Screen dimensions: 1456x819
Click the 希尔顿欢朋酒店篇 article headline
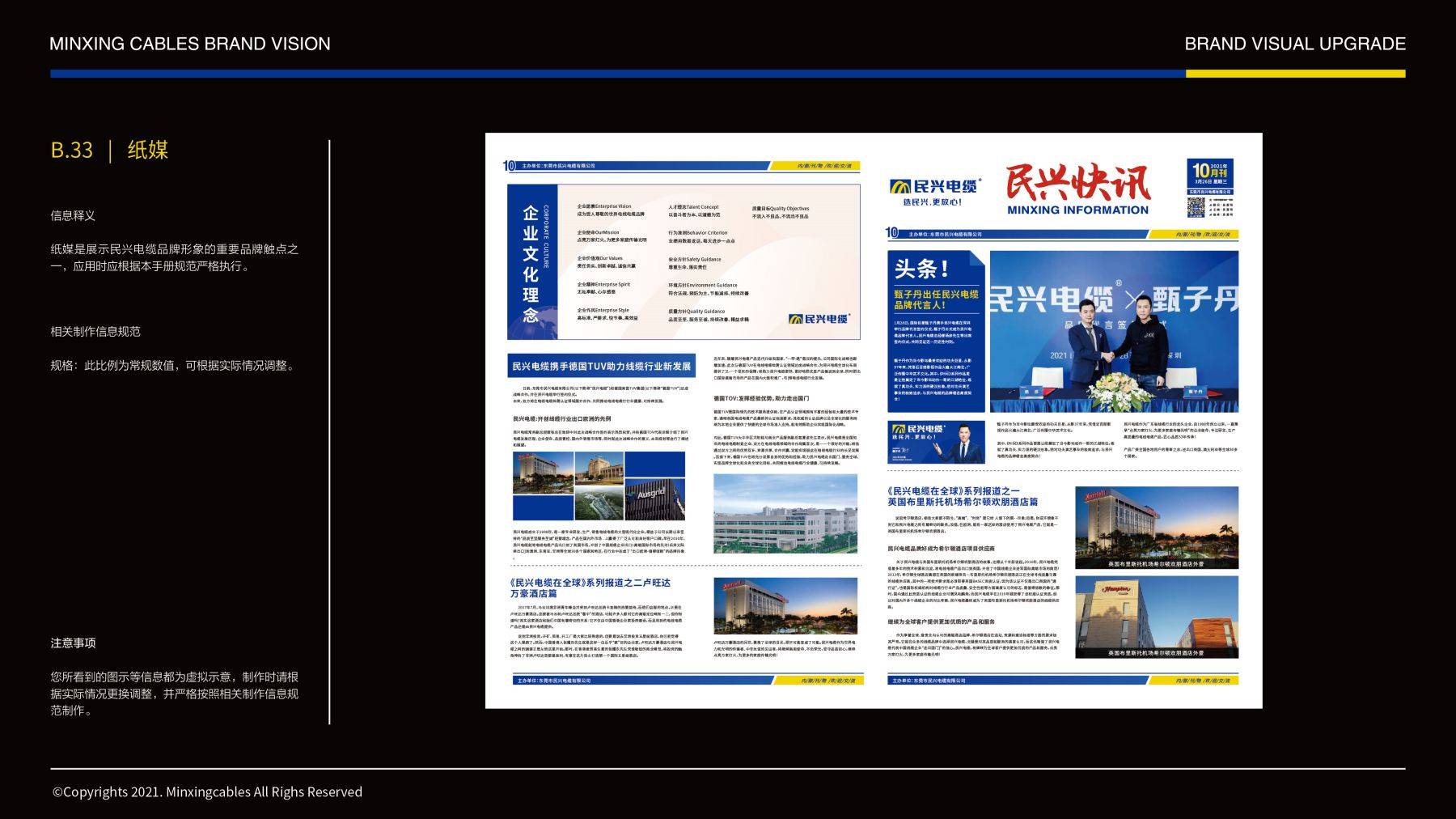[963, 496]
